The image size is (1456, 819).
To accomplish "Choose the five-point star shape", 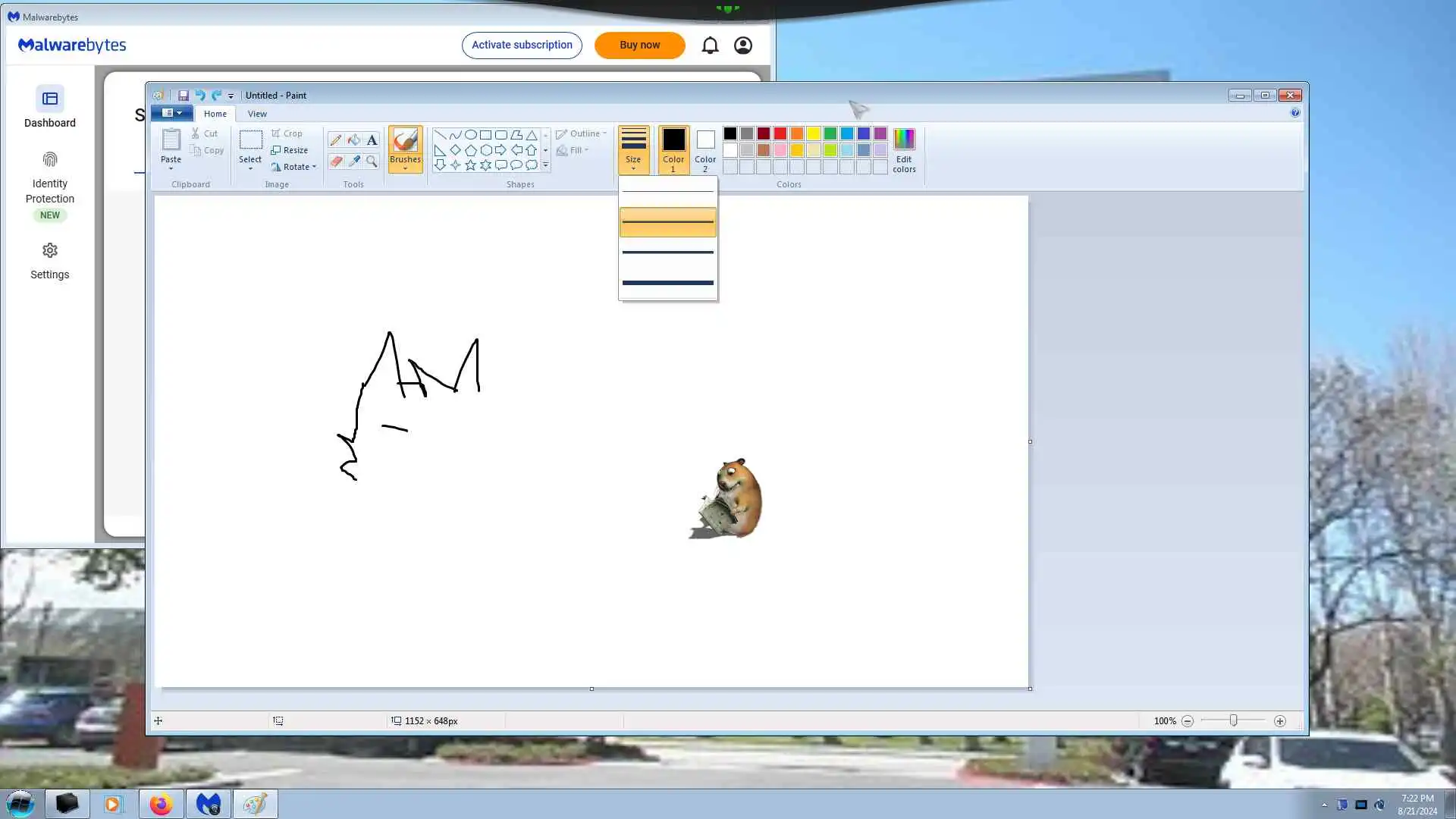I will click(x=470, y=165).
